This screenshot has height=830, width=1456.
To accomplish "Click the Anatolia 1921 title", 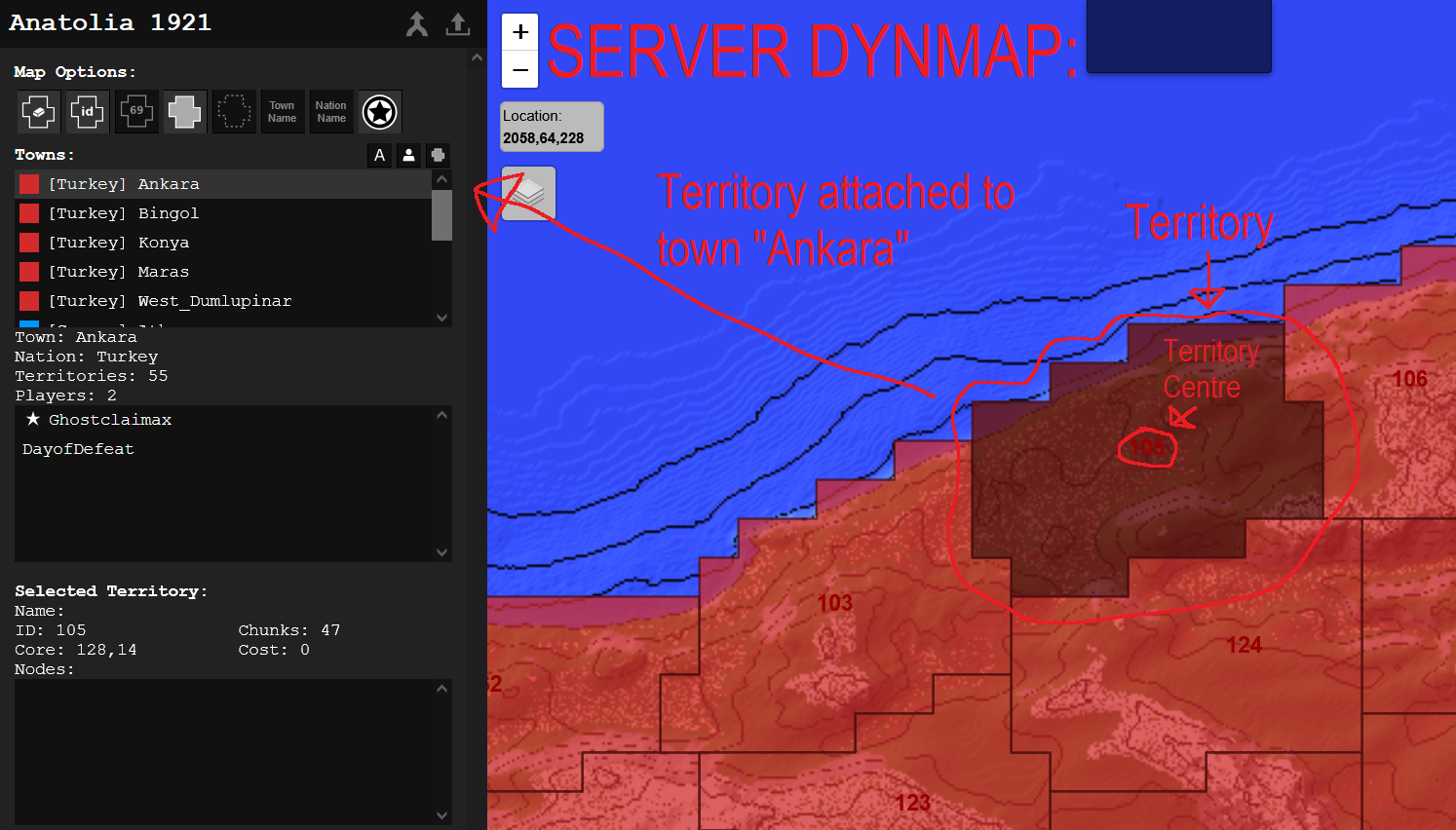I will [x=110, y=22].
